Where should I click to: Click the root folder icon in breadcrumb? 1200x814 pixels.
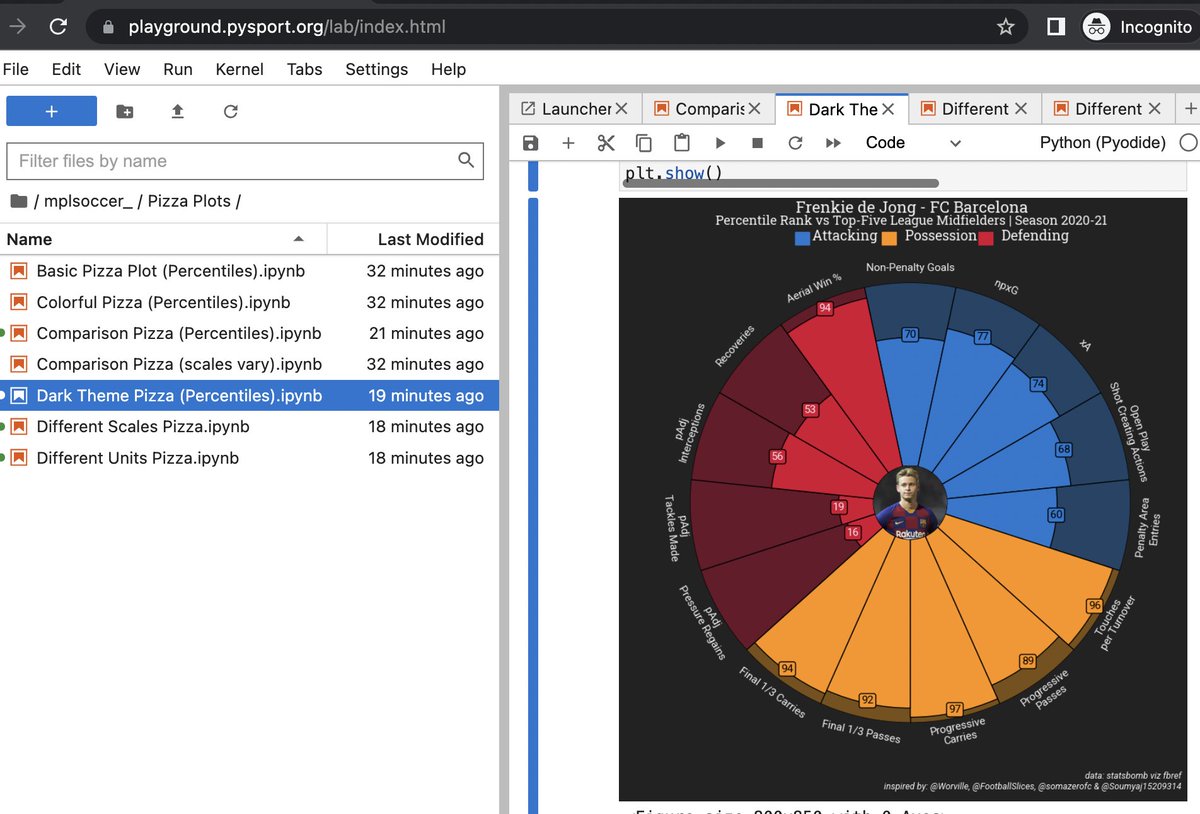(x=18, y=201)
